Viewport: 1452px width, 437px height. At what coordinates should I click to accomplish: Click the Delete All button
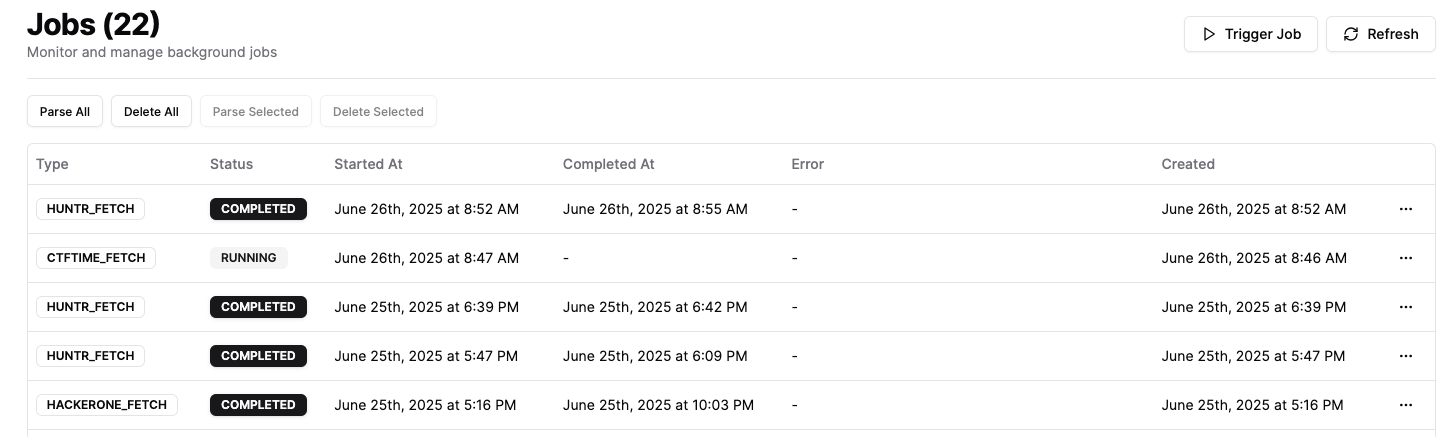click(x=151, y=112)
